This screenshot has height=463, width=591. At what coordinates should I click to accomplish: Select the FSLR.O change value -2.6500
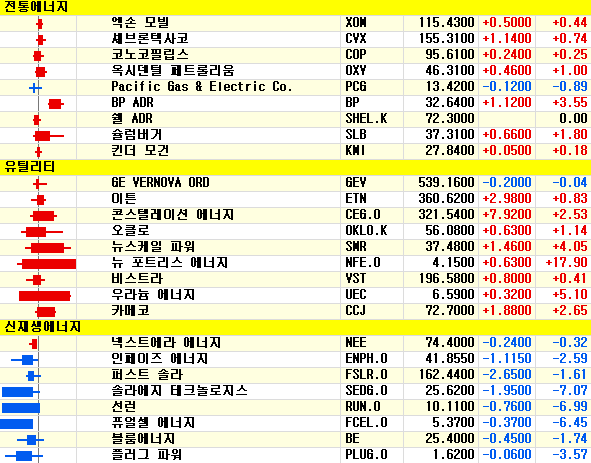pyautogui.click(x=507, y=375)
